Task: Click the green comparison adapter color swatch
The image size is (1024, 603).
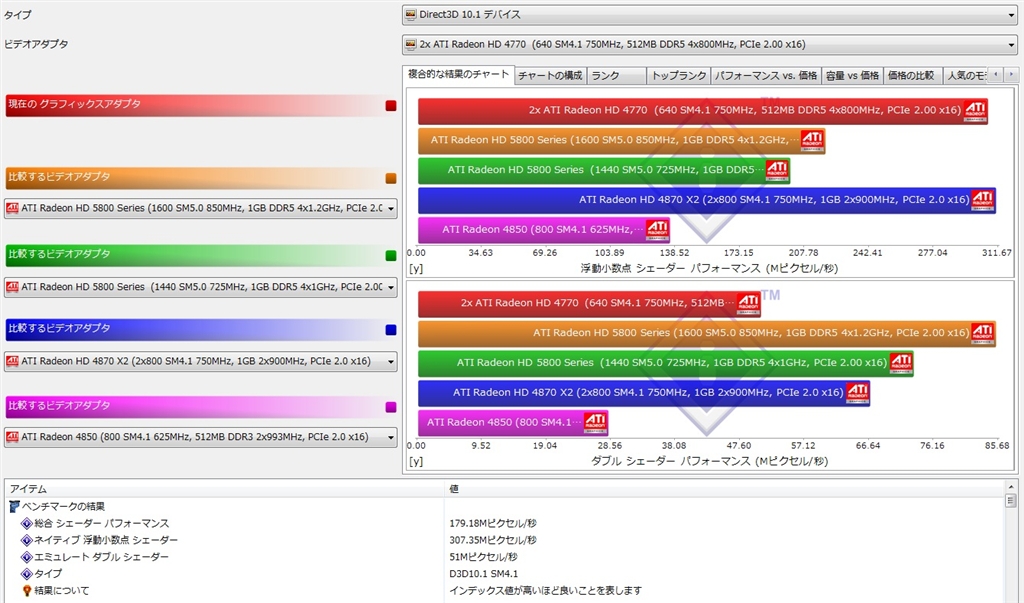Action: (391, 255)
